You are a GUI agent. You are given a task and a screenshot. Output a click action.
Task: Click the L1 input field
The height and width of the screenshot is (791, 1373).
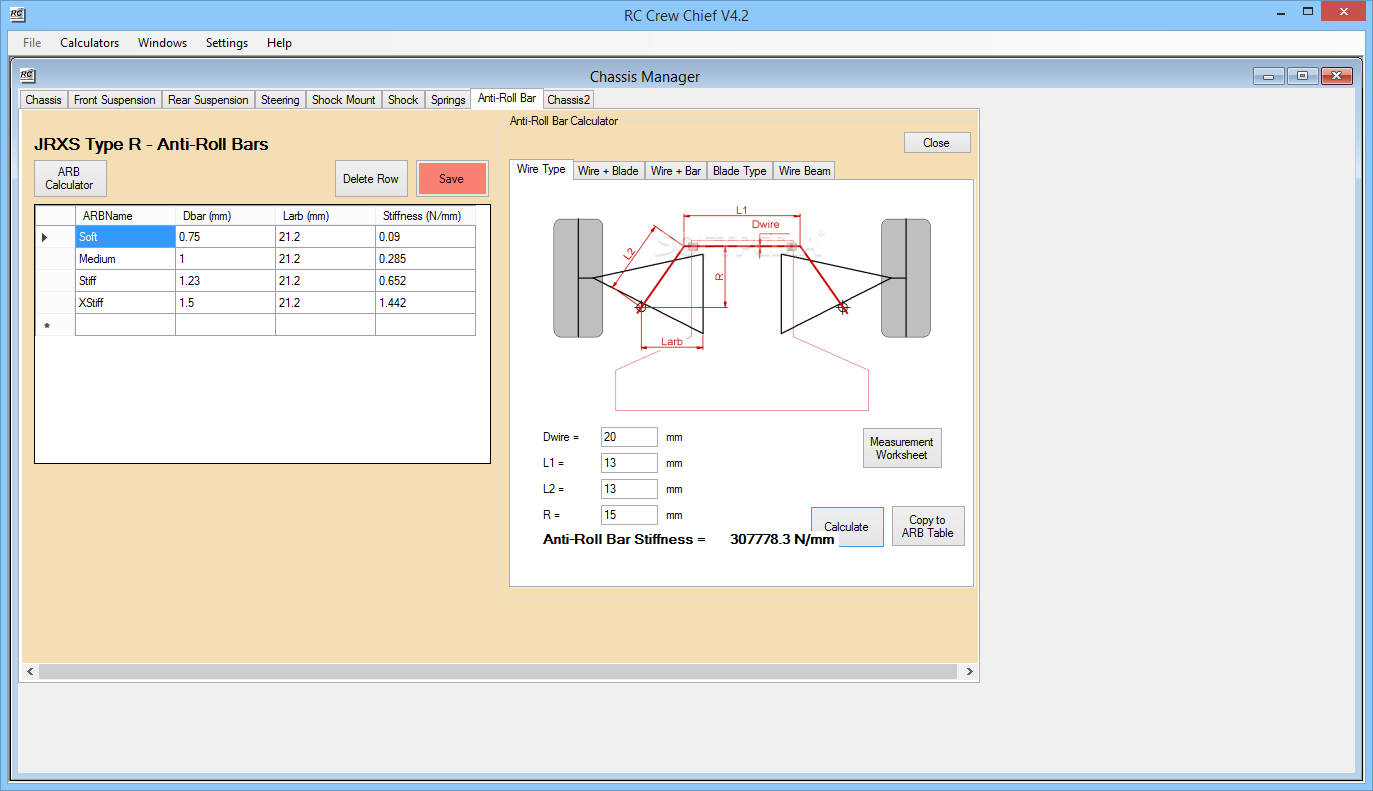tap(629, 463)
